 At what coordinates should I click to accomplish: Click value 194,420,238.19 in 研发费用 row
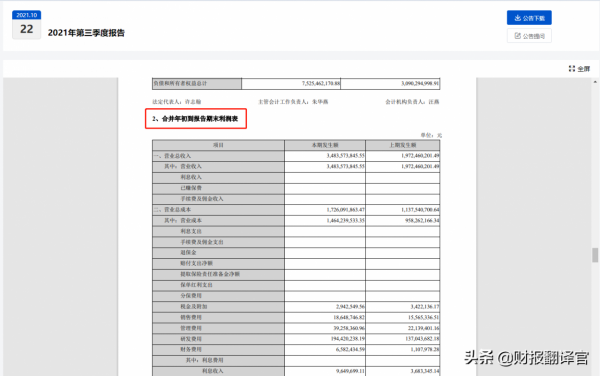click(x=348, y=339)
